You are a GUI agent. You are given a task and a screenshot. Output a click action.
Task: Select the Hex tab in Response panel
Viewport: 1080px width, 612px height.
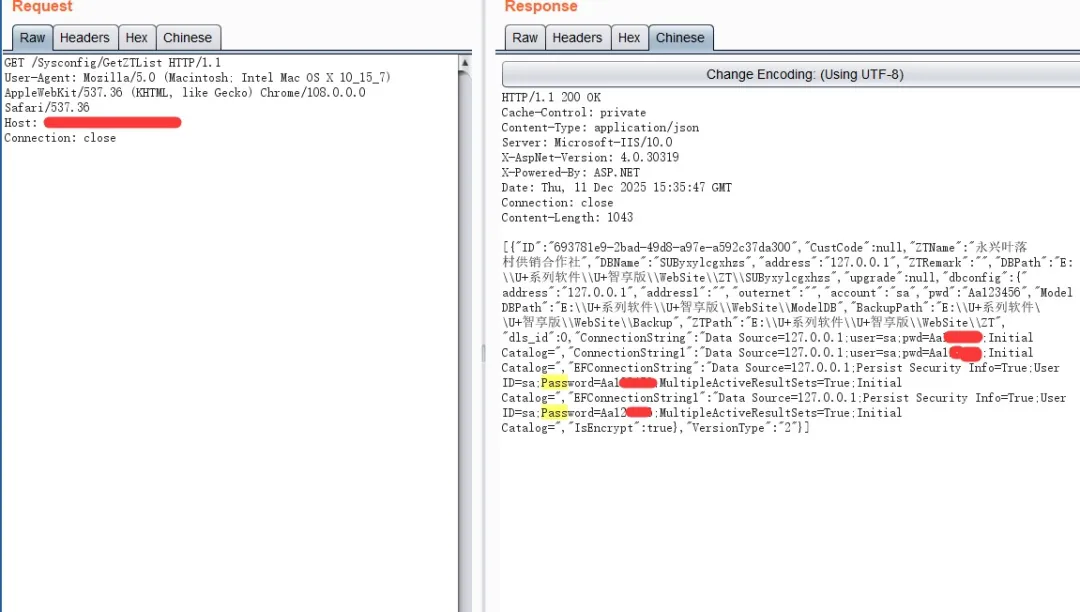click(629, 38)
